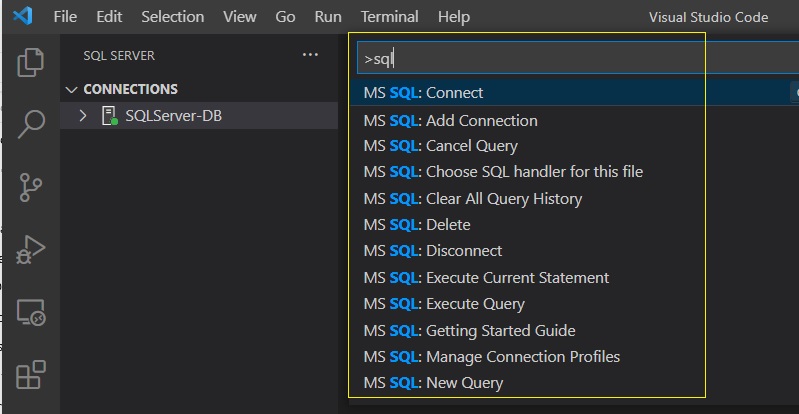Open the Remote Explorer view
The width and height of the screenshot is (799, 414).
pyautogui.click(x=31, y=312)
